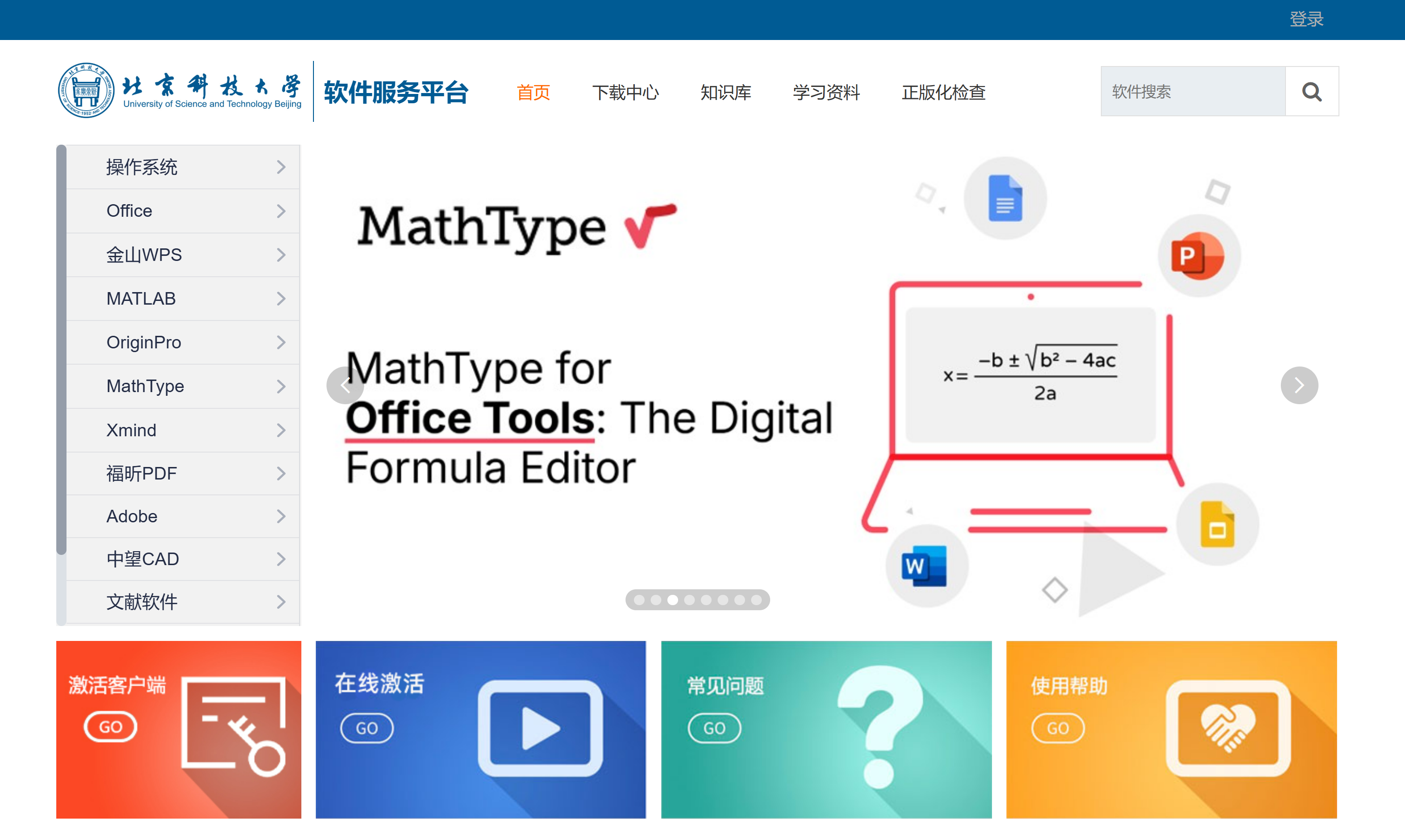Click GO on the 使用帮助 card
Screen dimensions: 1405x840
coord(1058,728)
